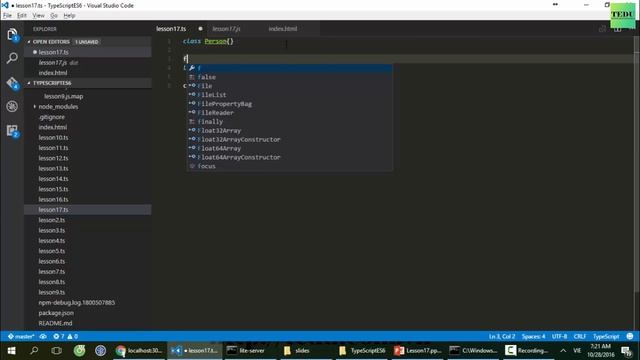Select 'focus' suggestion
This screenshot has height=360, width=640.
point(290,166)
